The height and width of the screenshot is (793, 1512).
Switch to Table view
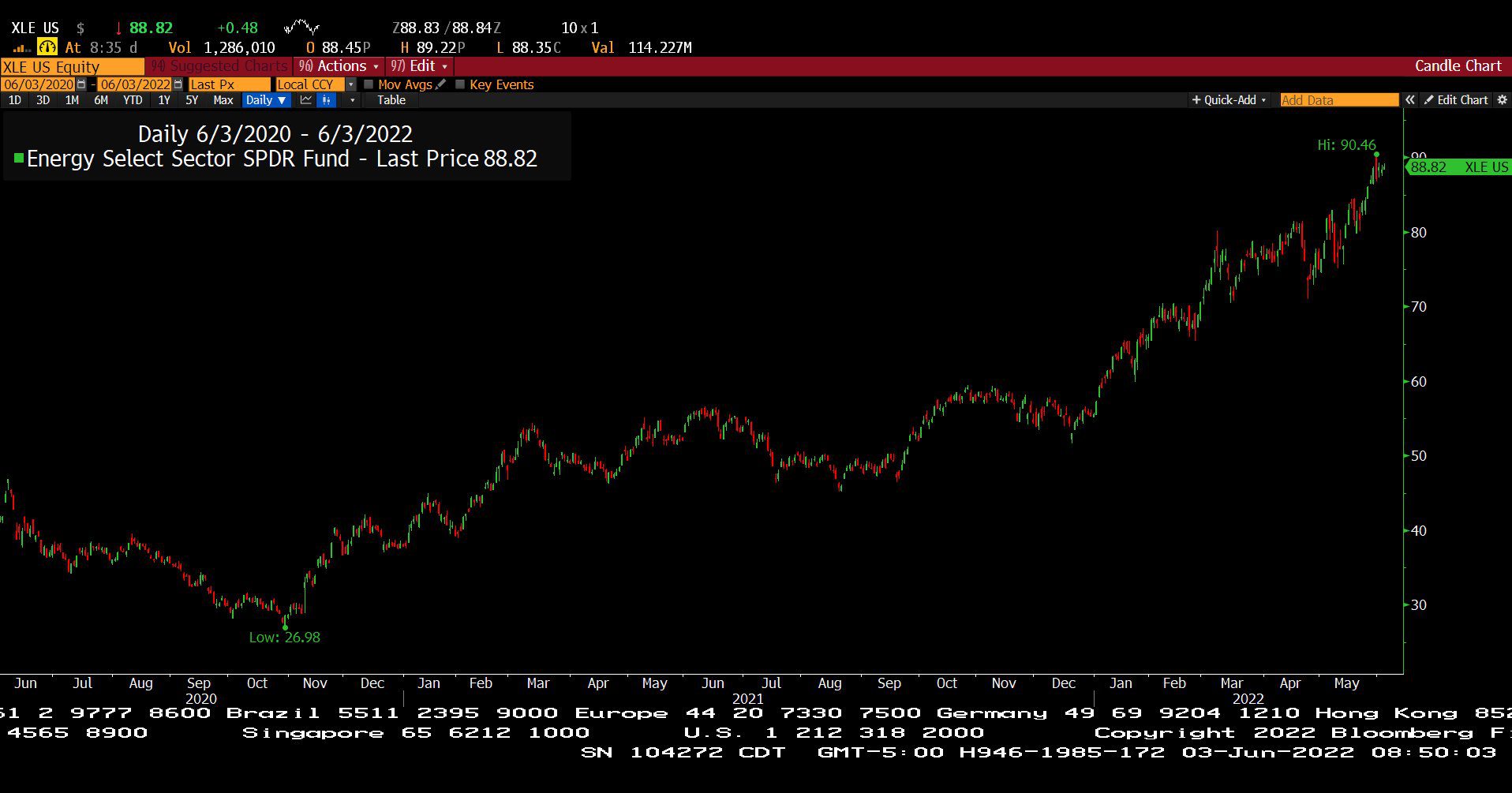(x=391, y=100)
